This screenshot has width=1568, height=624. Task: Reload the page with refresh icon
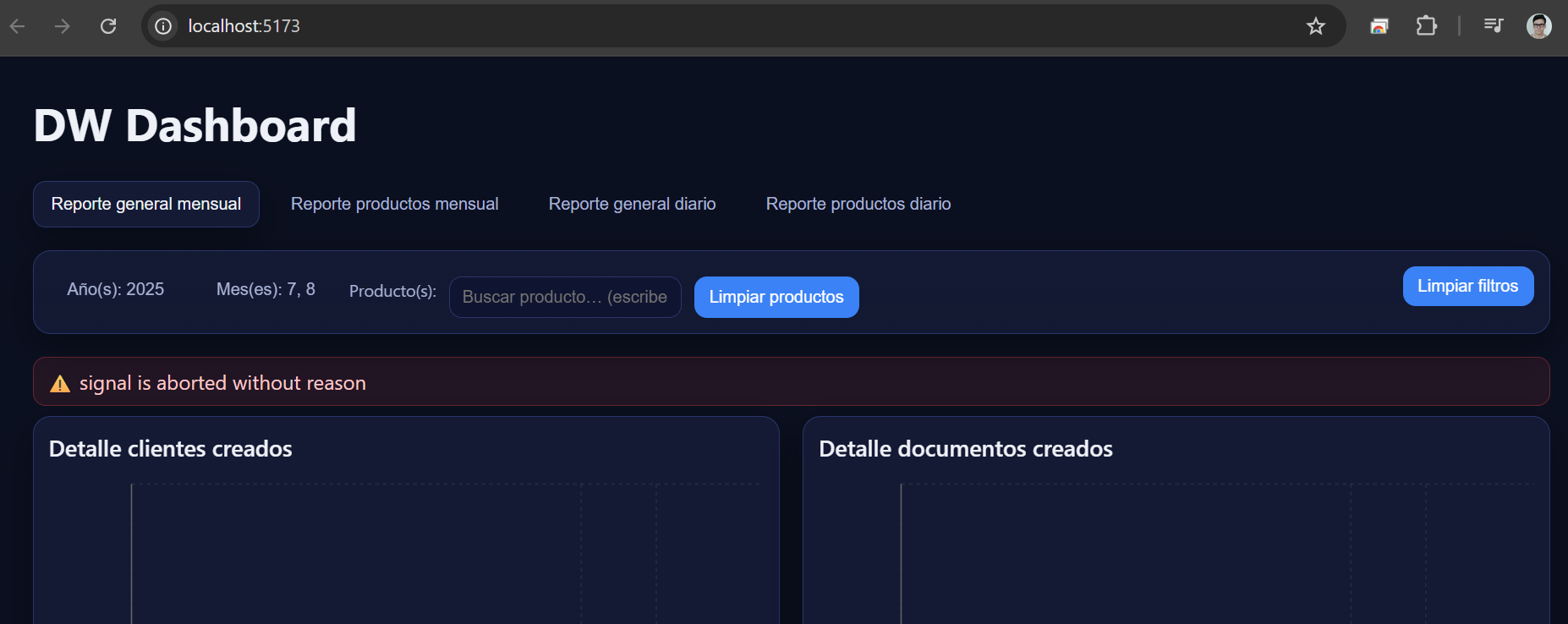(x=108, y=26)
